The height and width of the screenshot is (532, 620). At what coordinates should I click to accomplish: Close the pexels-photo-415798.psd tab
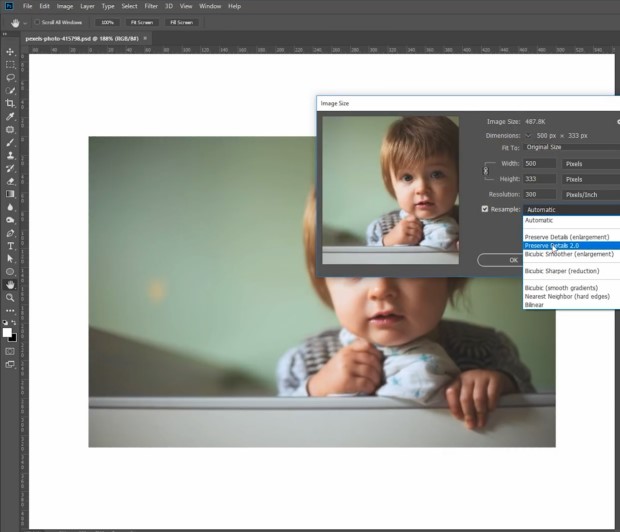pos(145,38)
